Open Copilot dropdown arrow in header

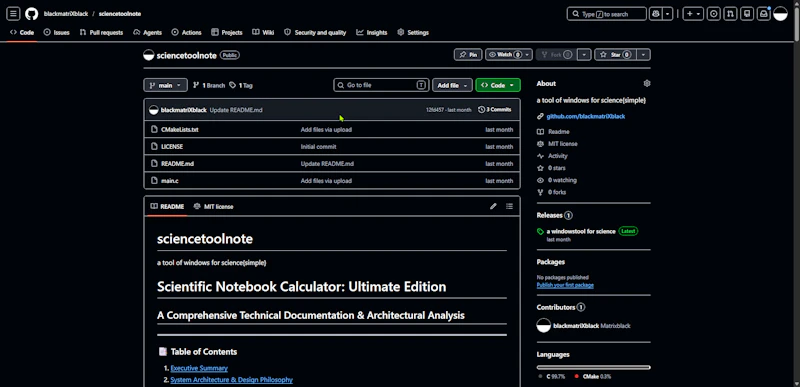[x=667, y=14]
